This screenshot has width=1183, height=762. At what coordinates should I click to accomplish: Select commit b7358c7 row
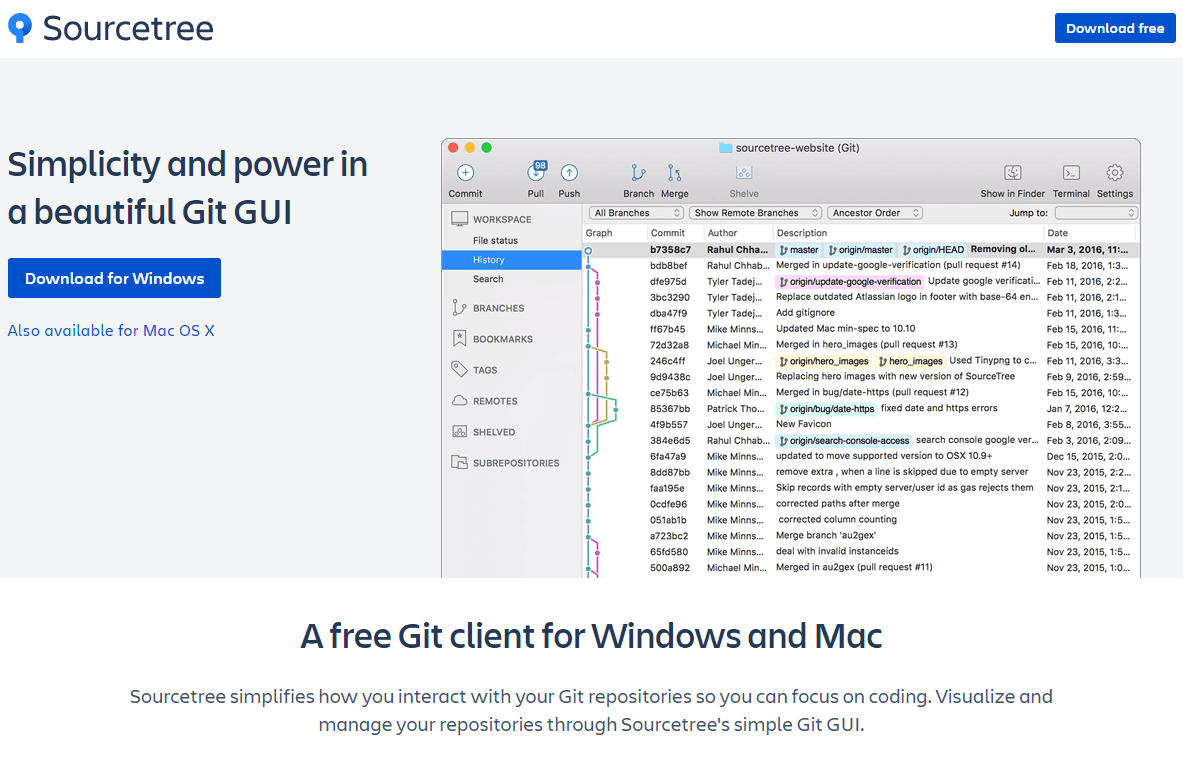click(x=862, y=250)
